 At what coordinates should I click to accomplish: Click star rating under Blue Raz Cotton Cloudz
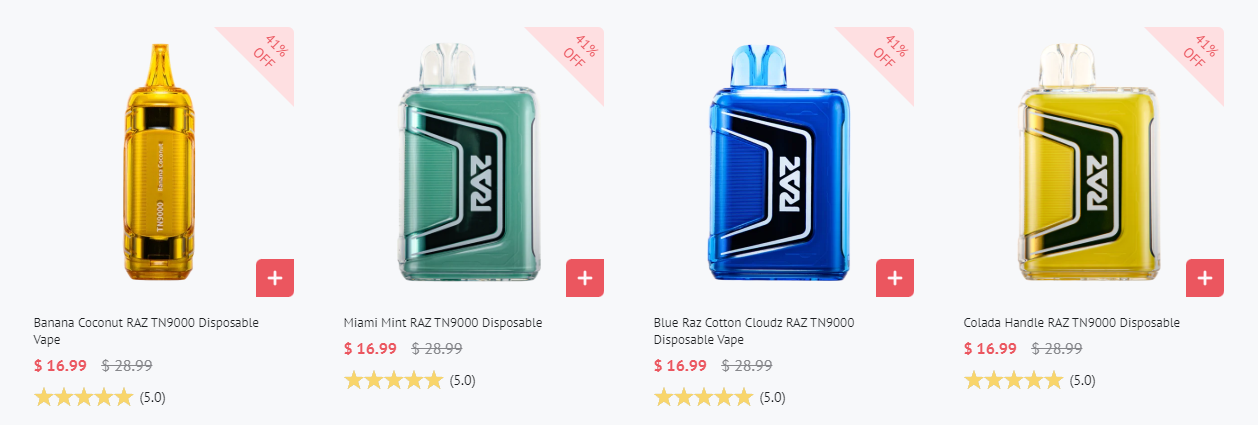(704, 397)
